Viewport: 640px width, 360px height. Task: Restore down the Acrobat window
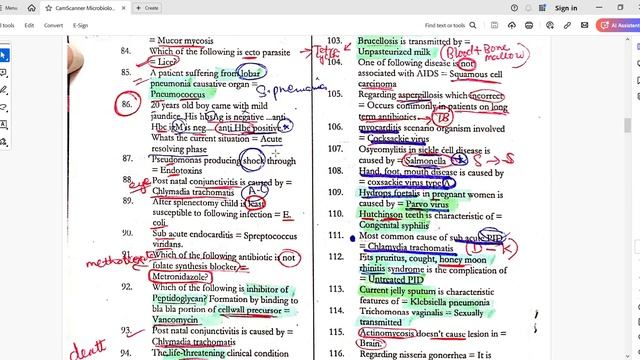tap(620, 8)
